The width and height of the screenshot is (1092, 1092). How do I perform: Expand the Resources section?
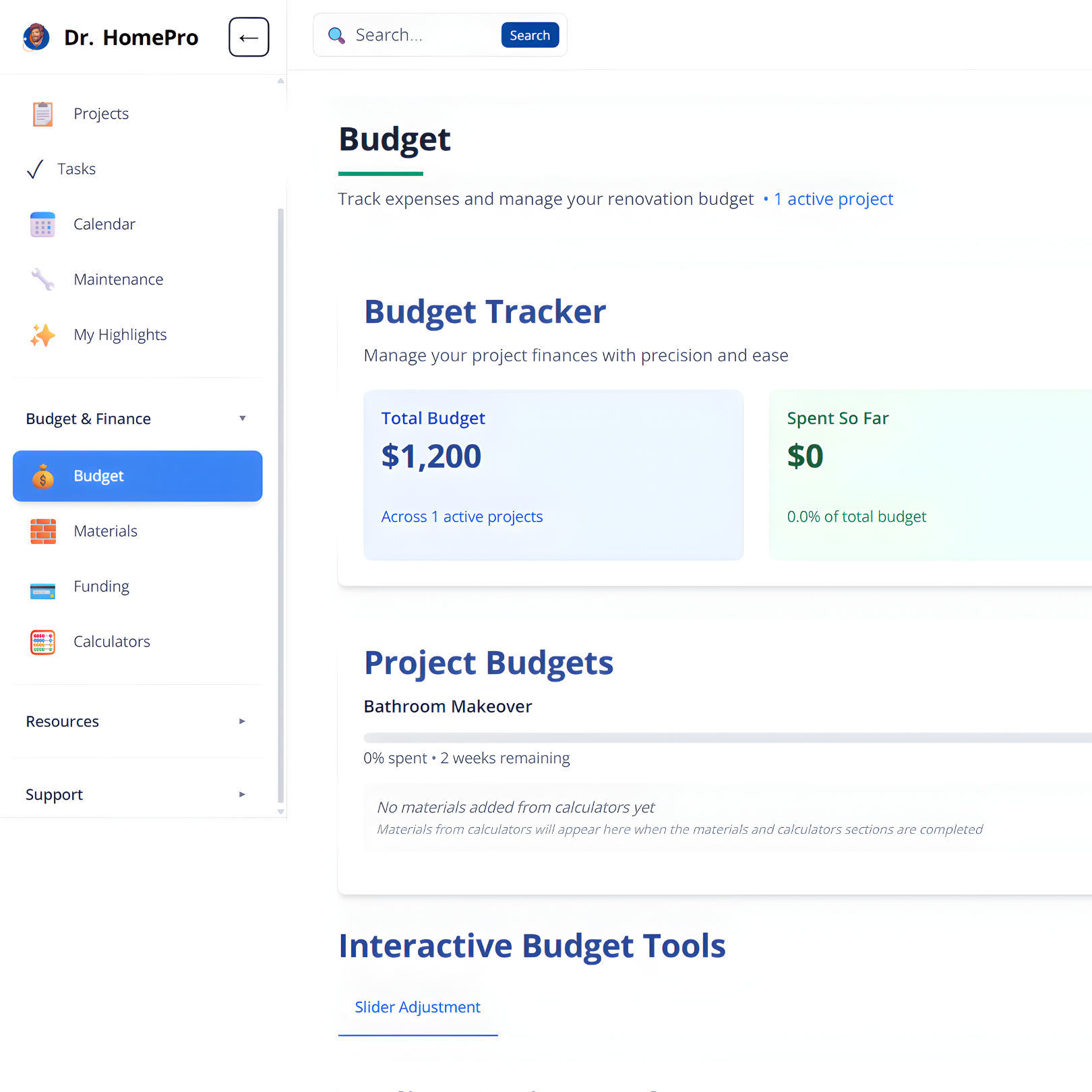(x=242, y=721)
